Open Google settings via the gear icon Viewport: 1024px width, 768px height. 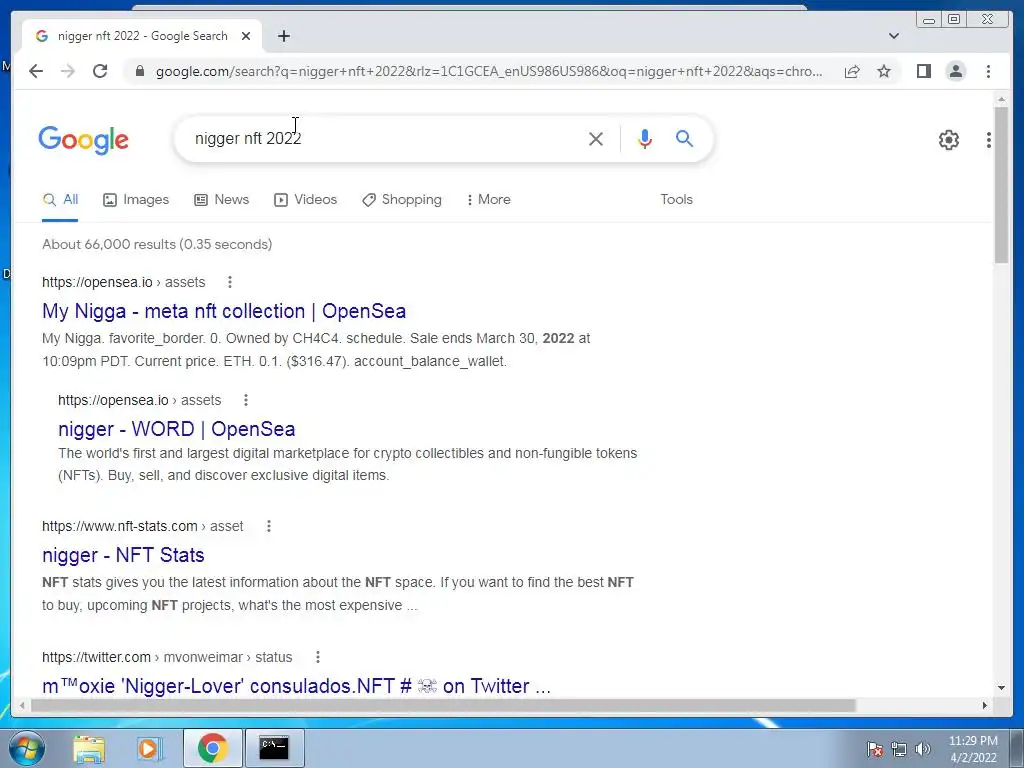pyautogui.click(x=948, y=140)
